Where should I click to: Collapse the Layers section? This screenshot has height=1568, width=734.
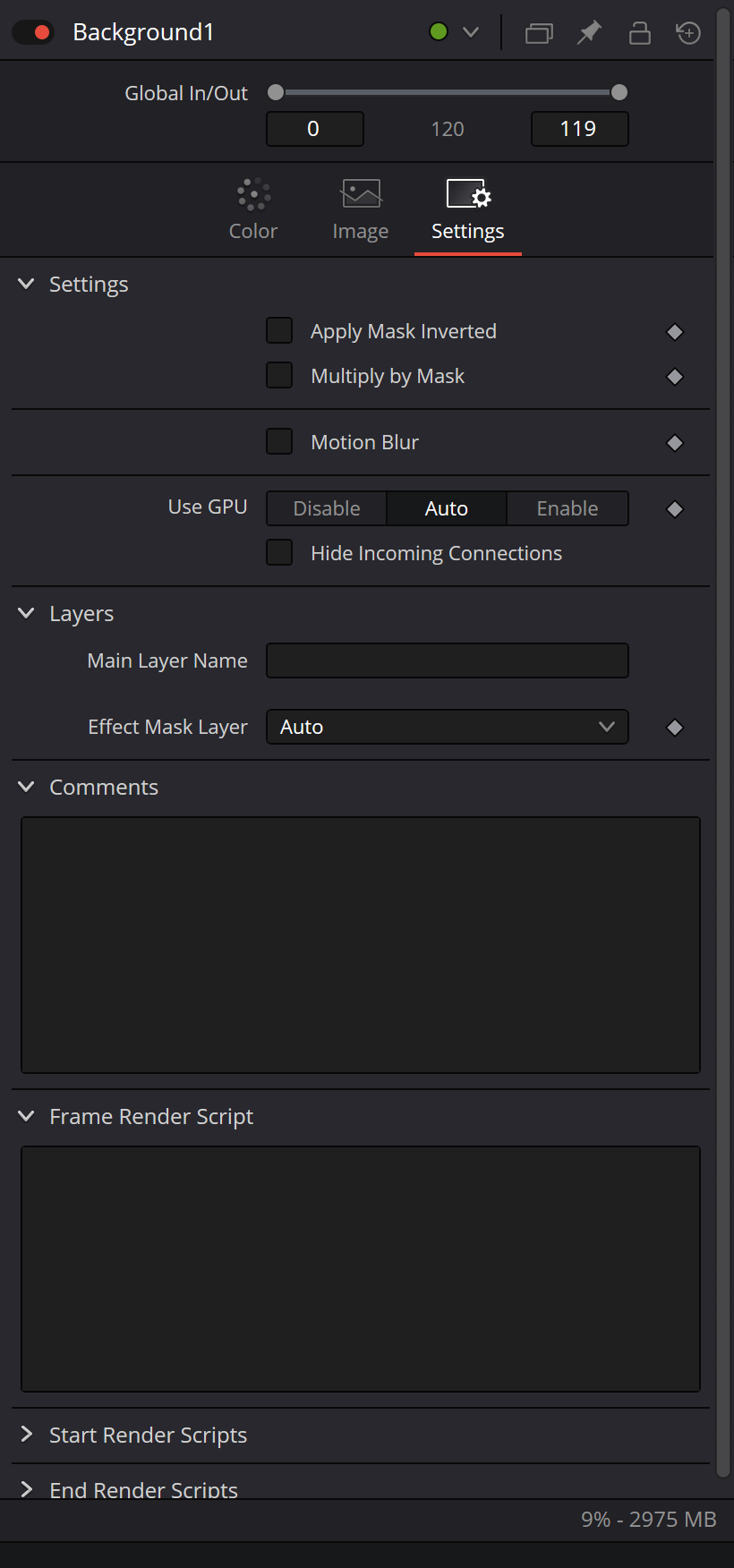point(27,613)
